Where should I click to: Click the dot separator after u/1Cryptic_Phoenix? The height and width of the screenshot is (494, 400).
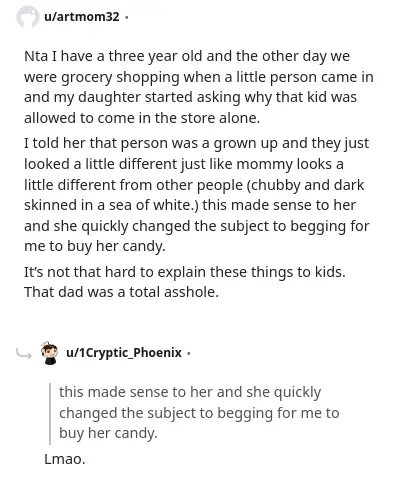[x=189, y=353]
